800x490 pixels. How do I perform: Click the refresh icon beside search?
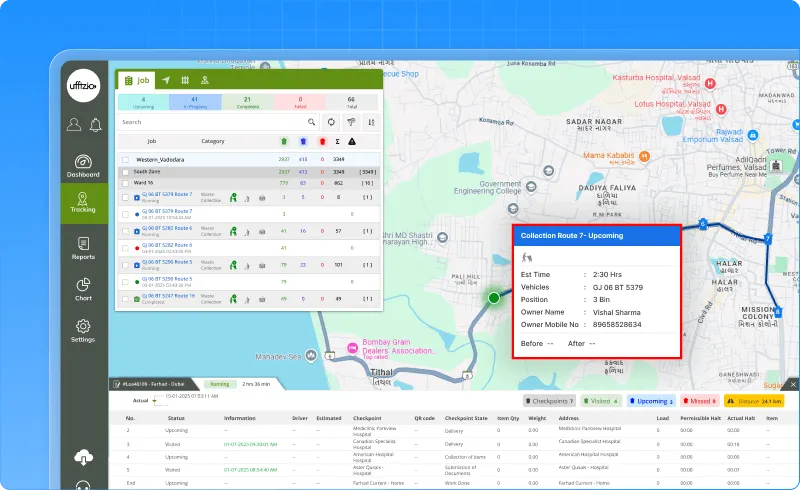(x=332, y=122)
